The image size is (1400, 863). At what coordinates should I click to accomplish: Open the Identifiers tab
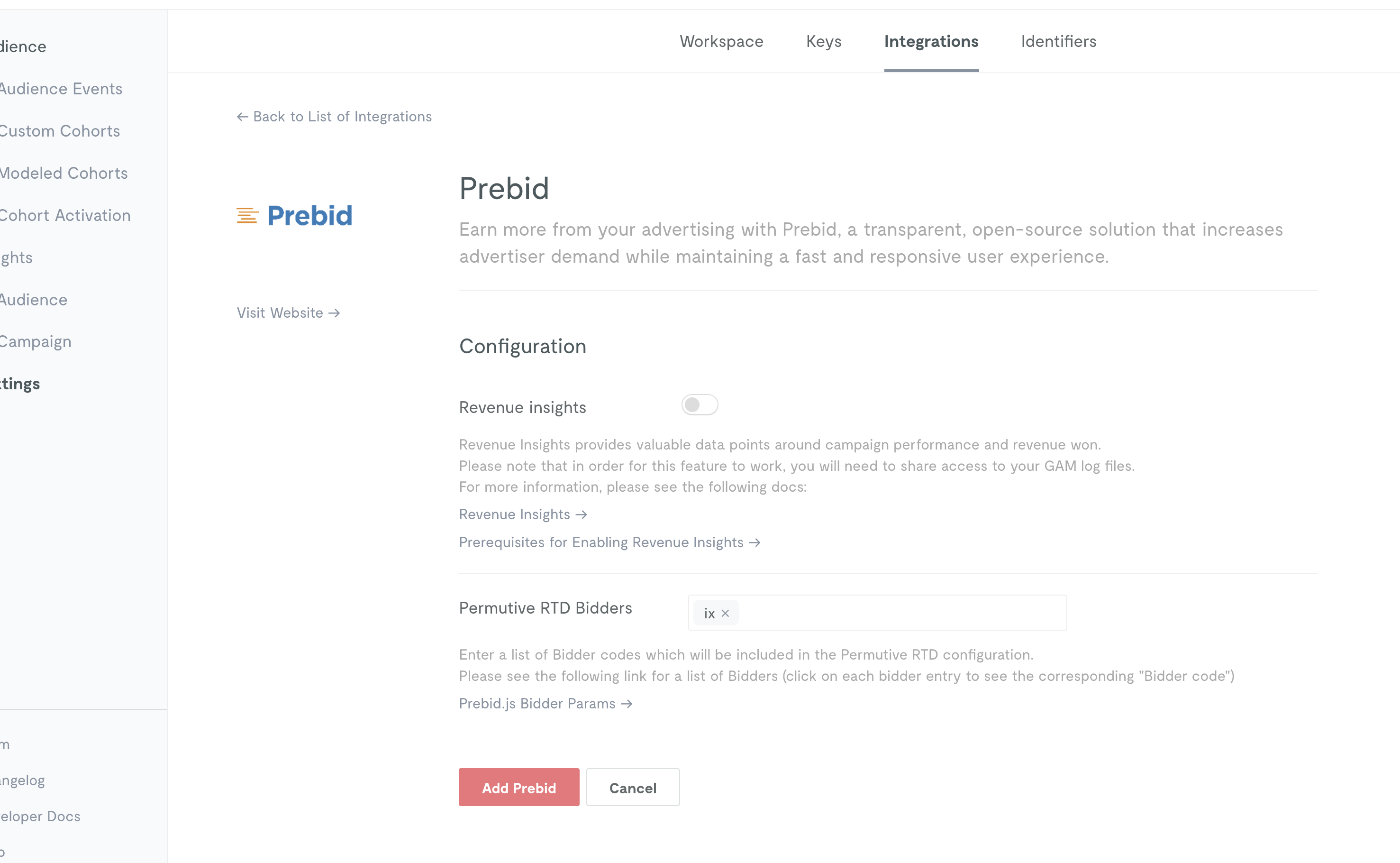coord(1058,41)
